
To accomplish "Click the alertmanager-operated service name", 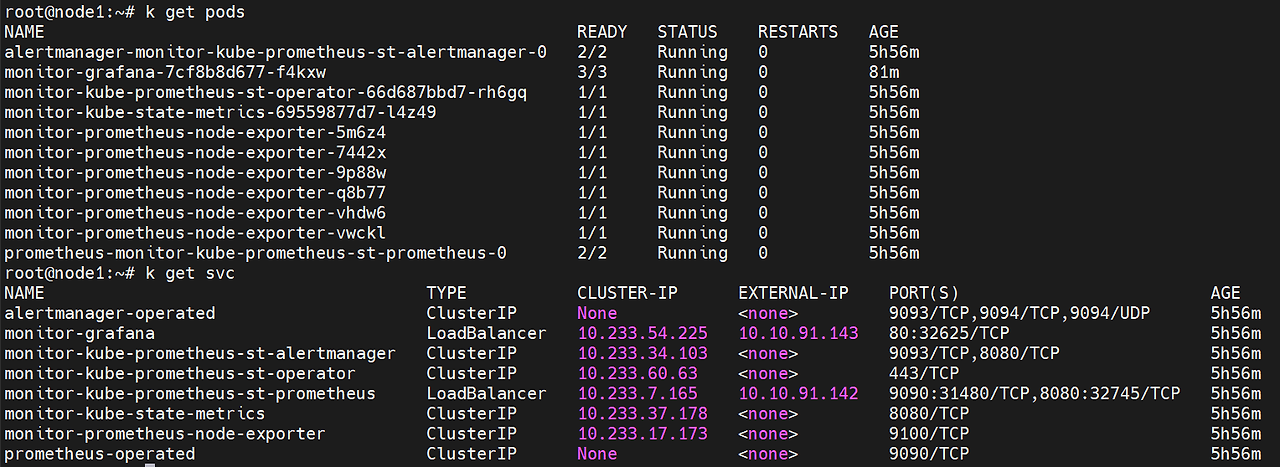I will tap(110, 313).
